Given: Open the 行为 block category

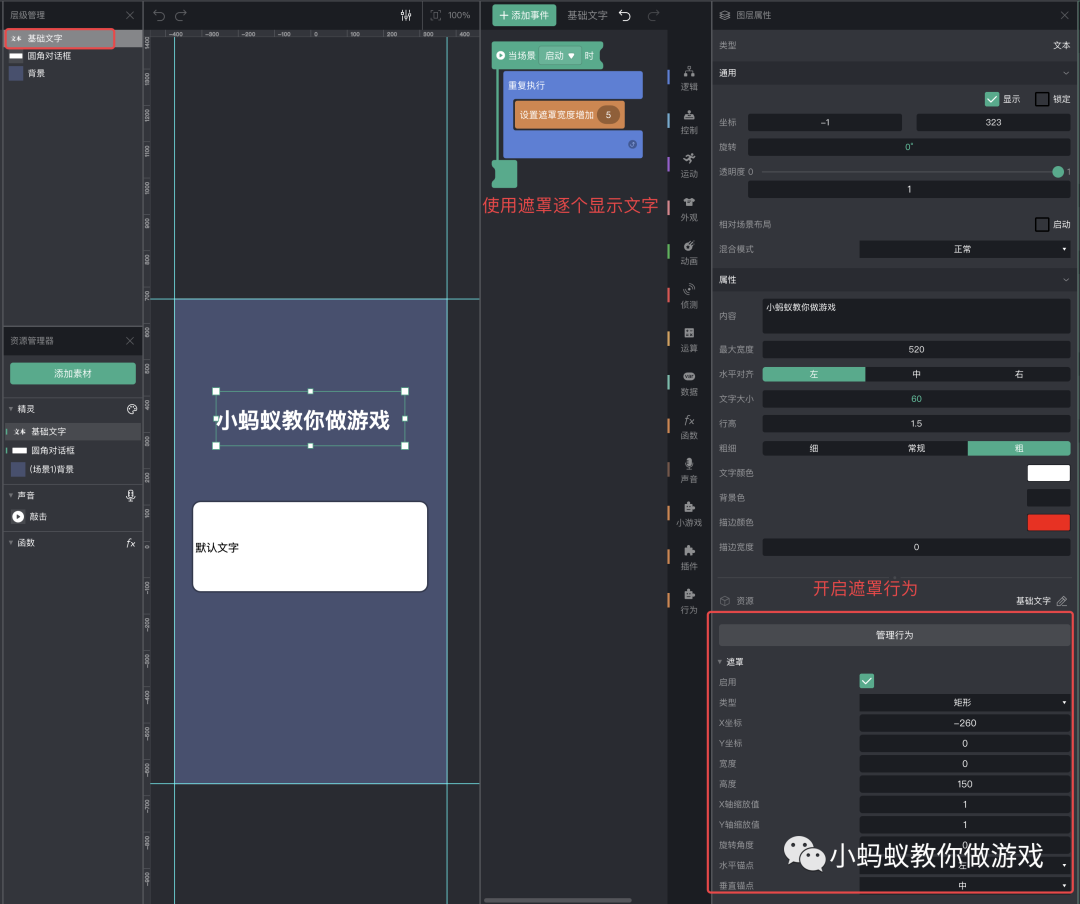Looking at the screenshot, I should point(689,601).
